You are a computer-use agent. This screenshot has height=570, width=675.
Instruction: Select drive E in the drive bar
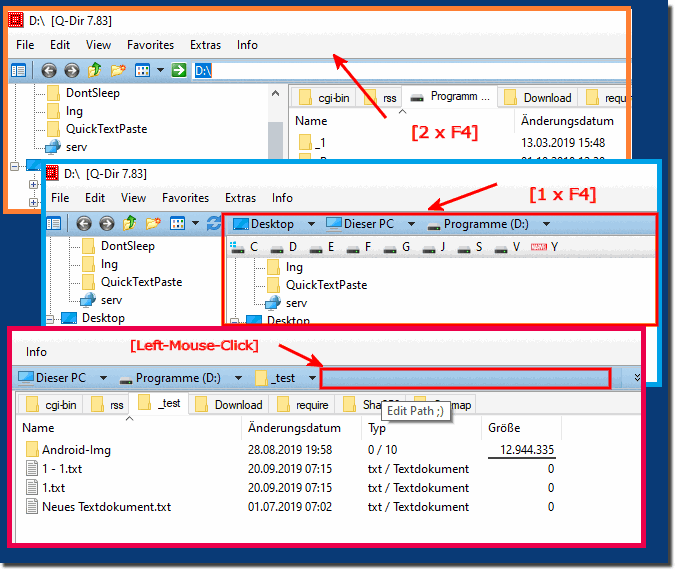322,247
